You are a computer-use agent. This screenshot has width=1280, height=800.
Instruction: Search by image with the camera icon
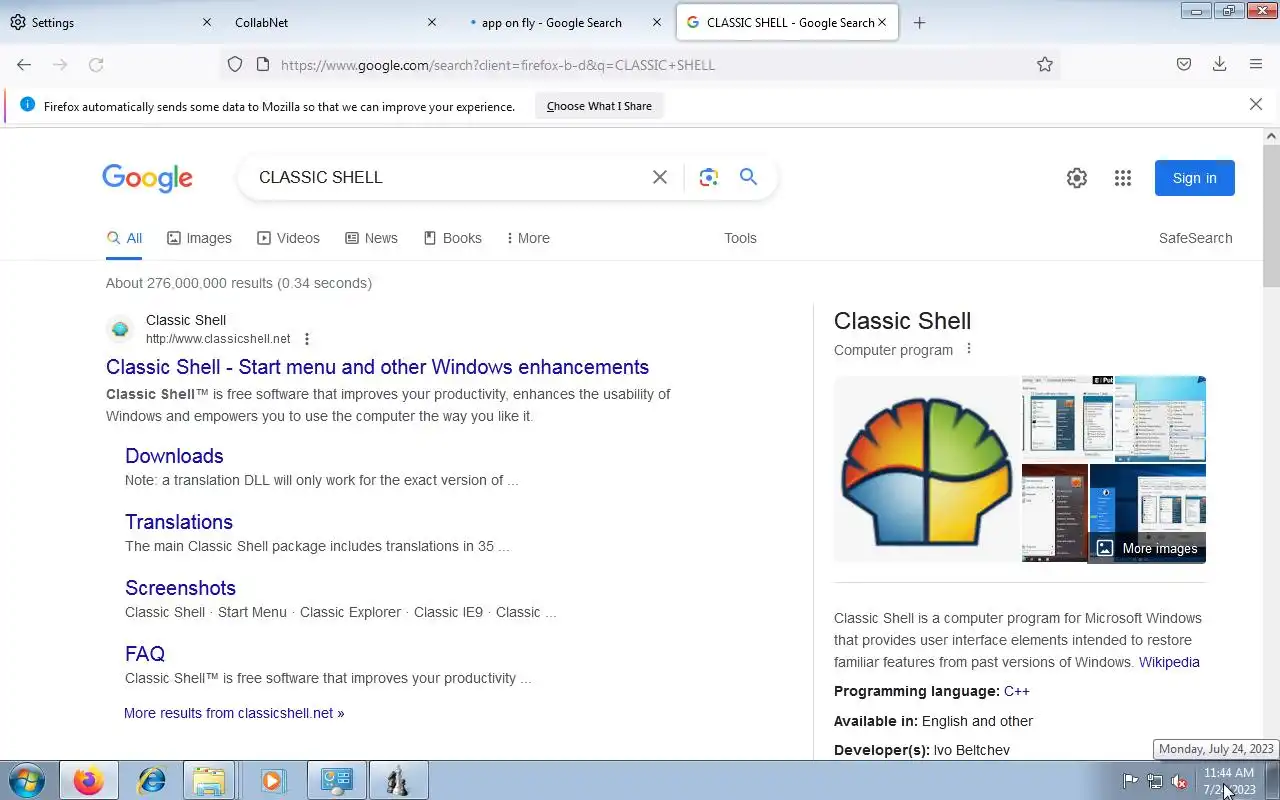click(x=709, y=177)
